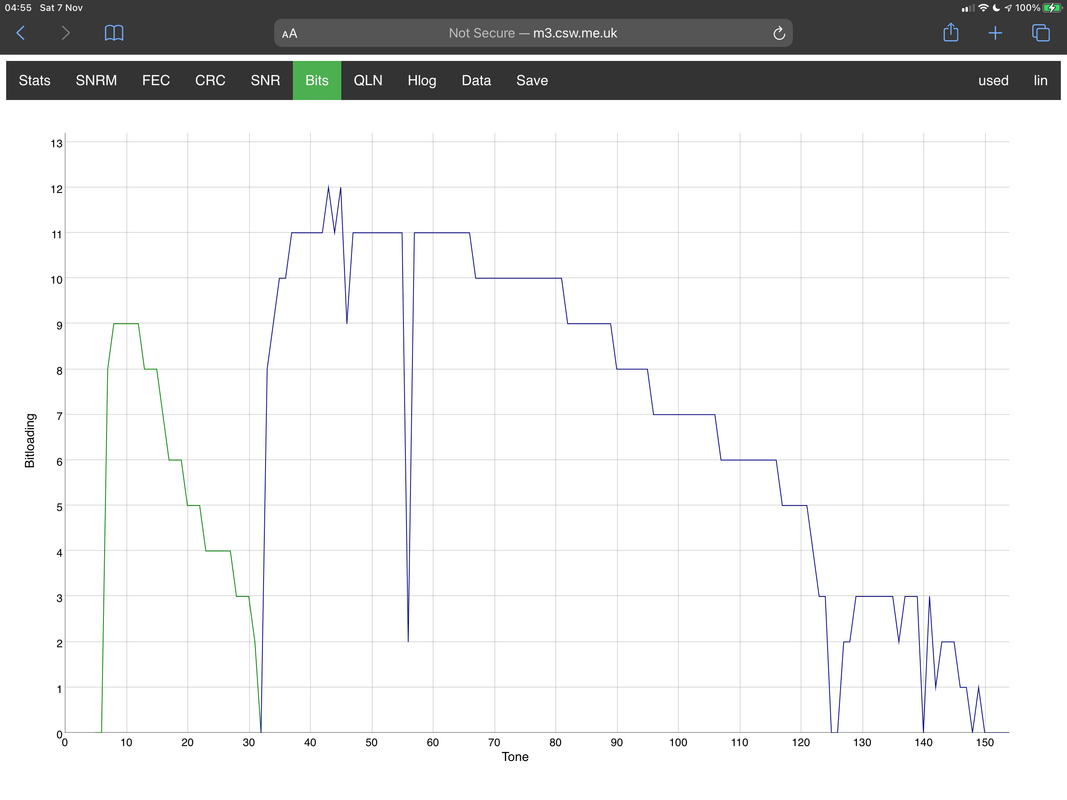This screenshot has width=1067, height=800.
Task: Tap the address bar m3.csw.me.uk
Action: (533, 33)
